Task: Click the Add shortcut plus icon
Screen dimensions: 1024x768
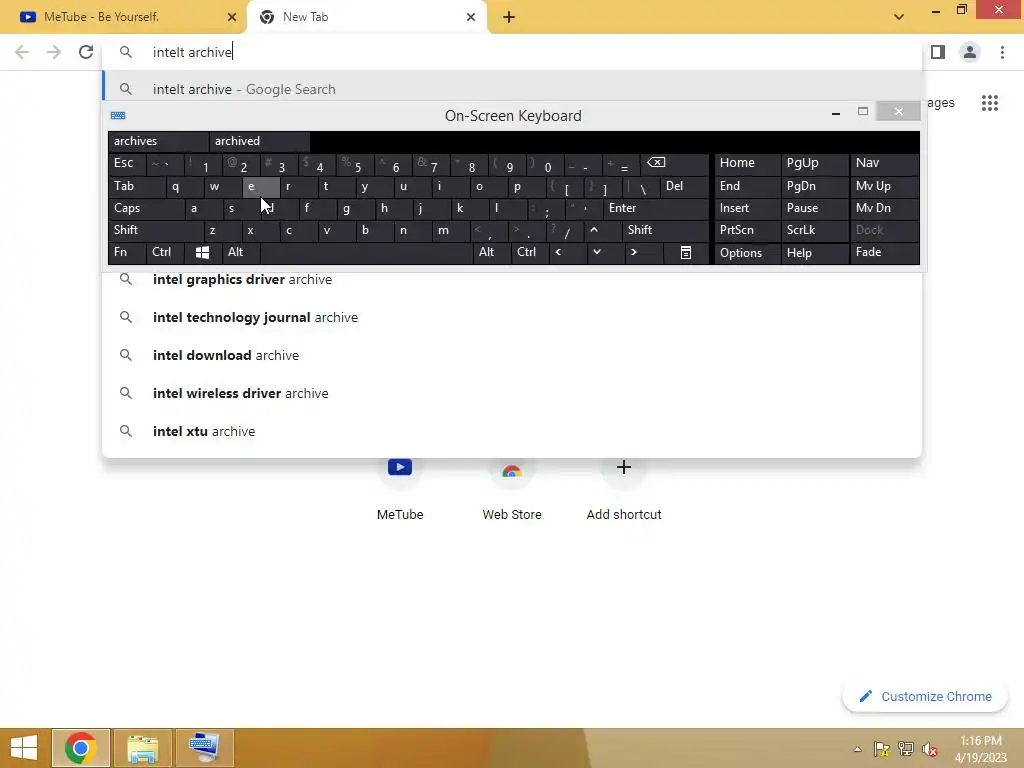Action: [624, 468]
